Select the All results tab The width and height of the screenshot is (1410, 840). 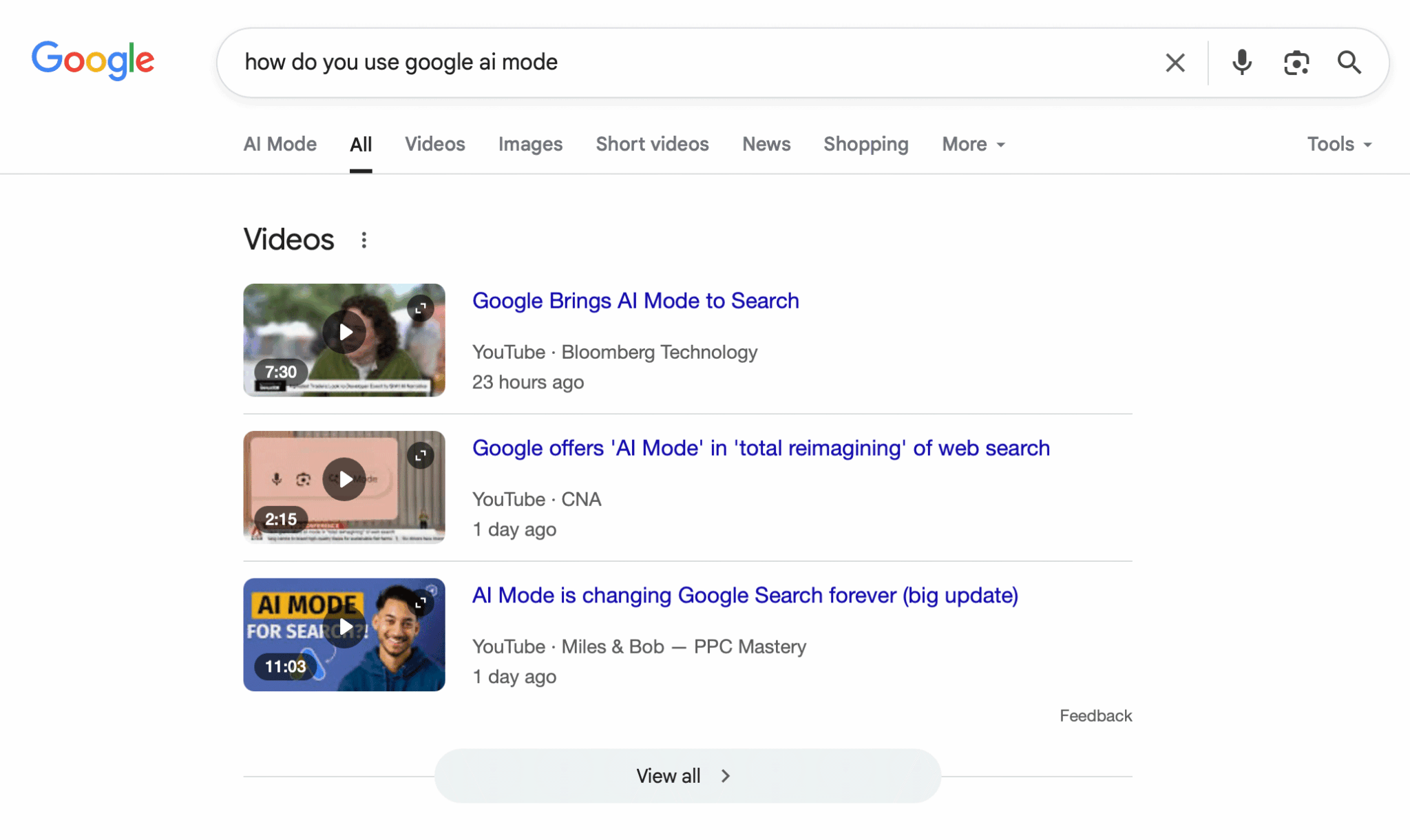coord(361,144)
